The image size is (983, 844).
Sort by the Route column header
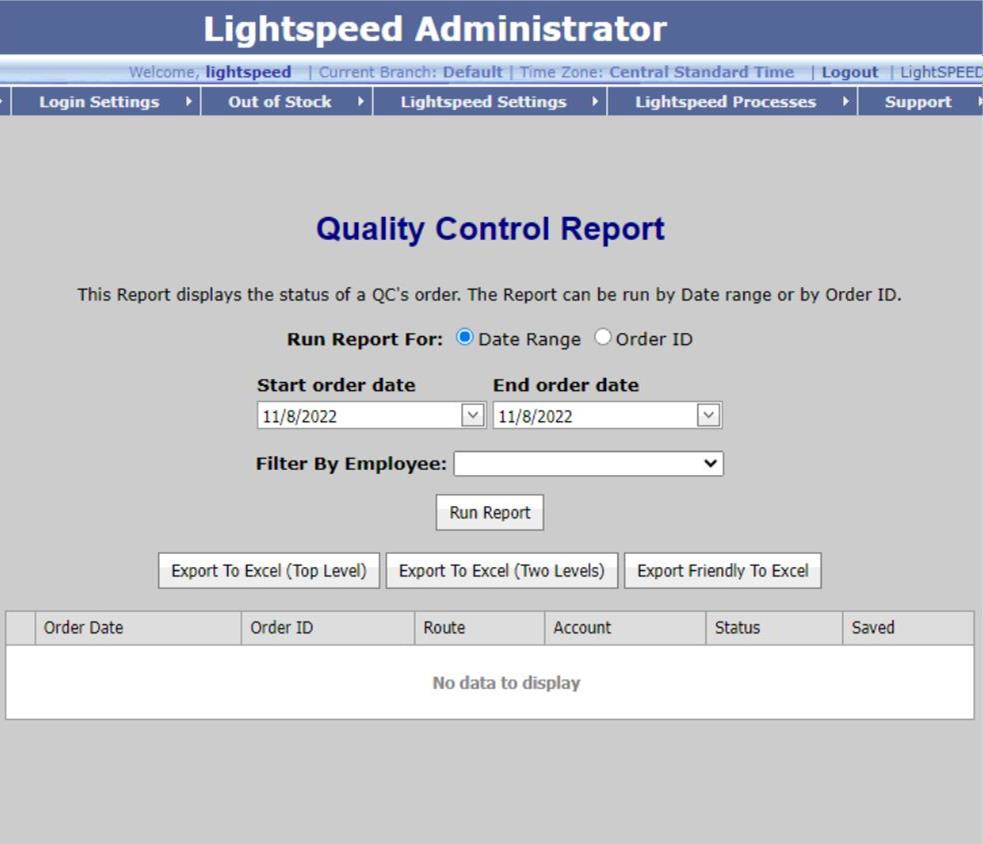[x=480, y=628]
